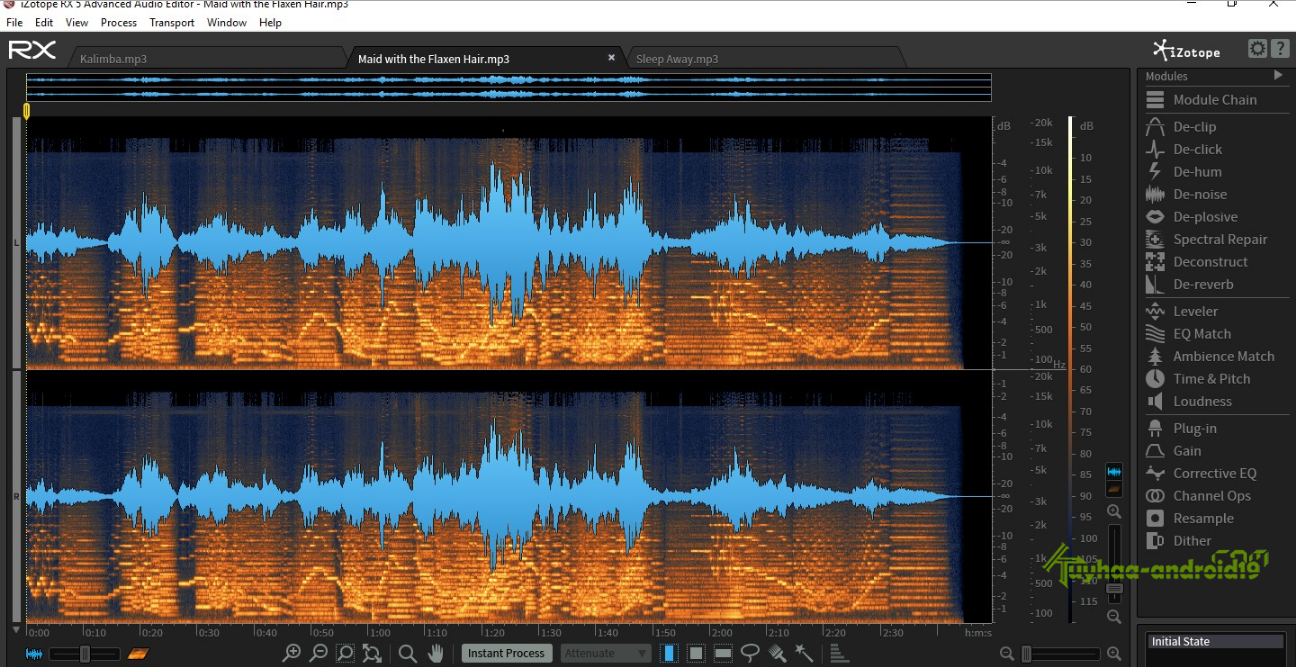Click vertical zoom-out icon below frequency slider
The width and height of the screenshot is (1296, 667).
pyautogui.click(x=1114, y=617)
